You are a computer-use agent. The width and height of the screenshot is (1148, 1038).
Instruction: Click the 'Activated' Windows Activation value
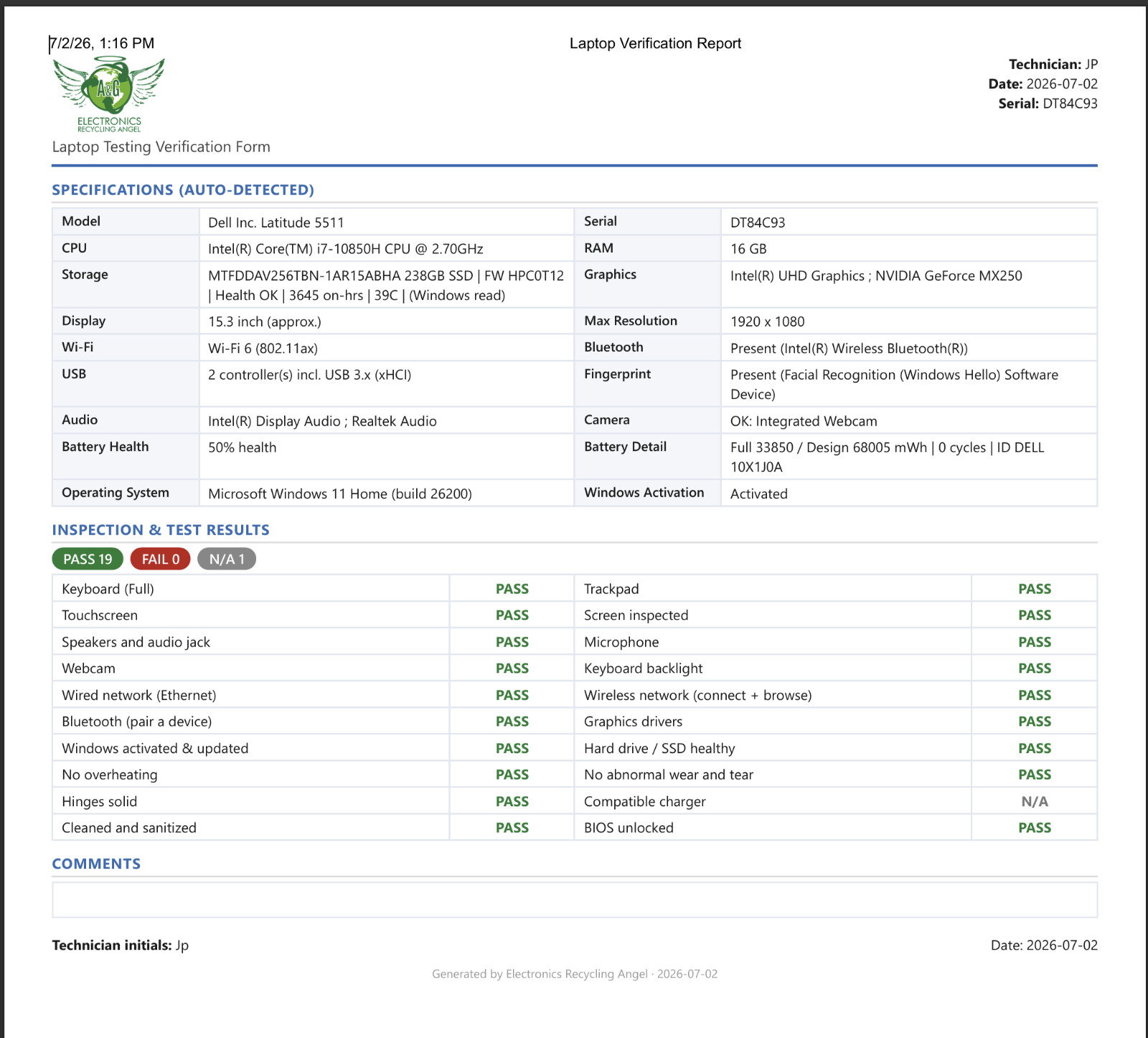[759, 494]
